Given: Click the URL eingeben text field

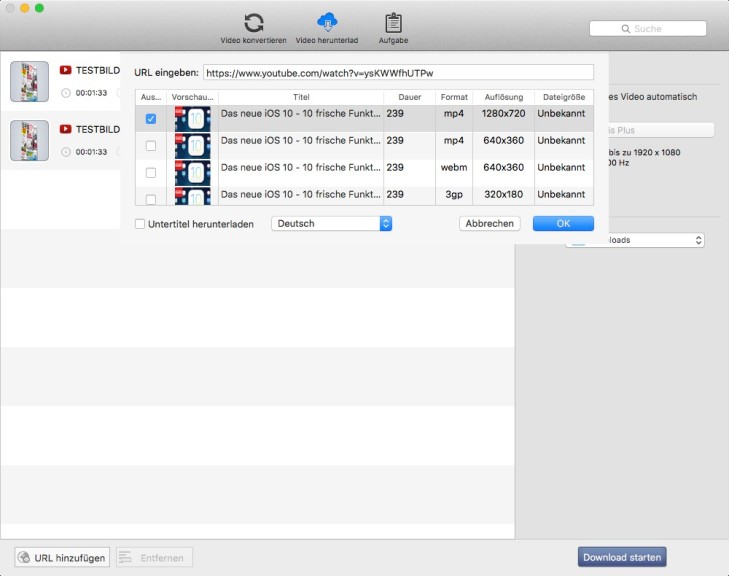Looking at the screenshot, I should tap(398, 73).
